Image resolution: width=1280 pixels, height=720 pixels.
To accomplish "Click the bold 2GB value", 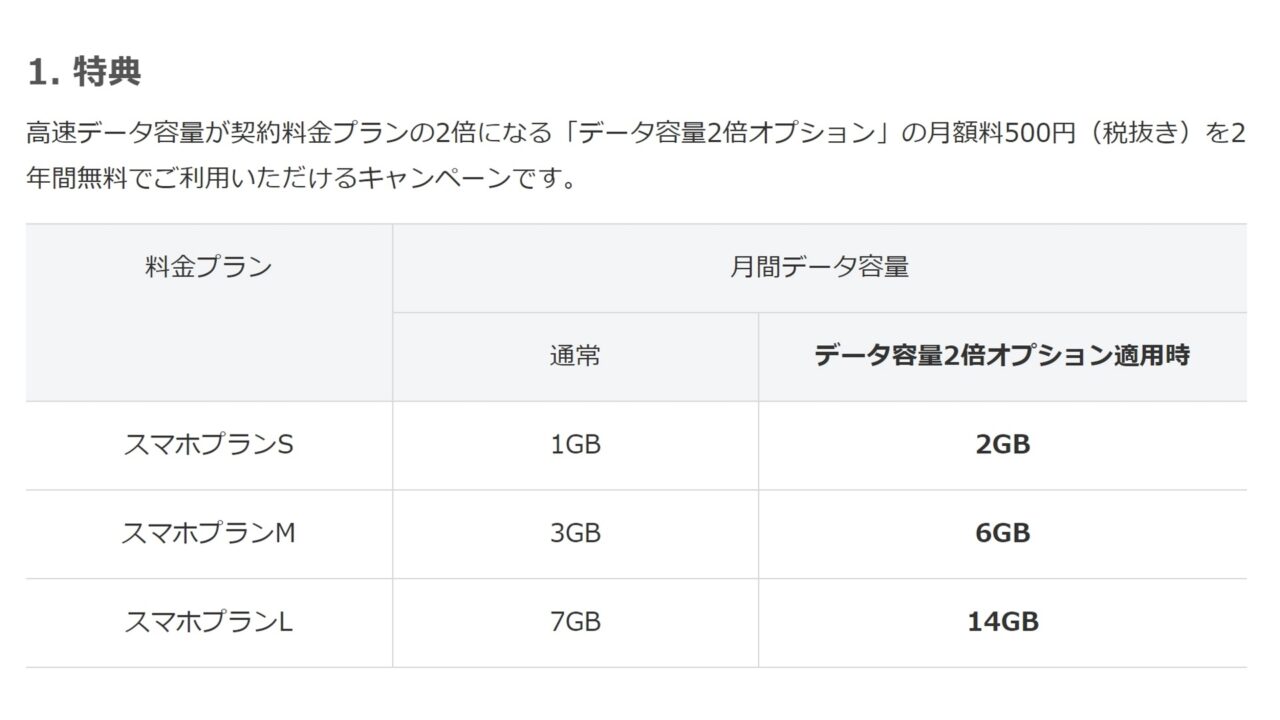I will point(1002,445).
